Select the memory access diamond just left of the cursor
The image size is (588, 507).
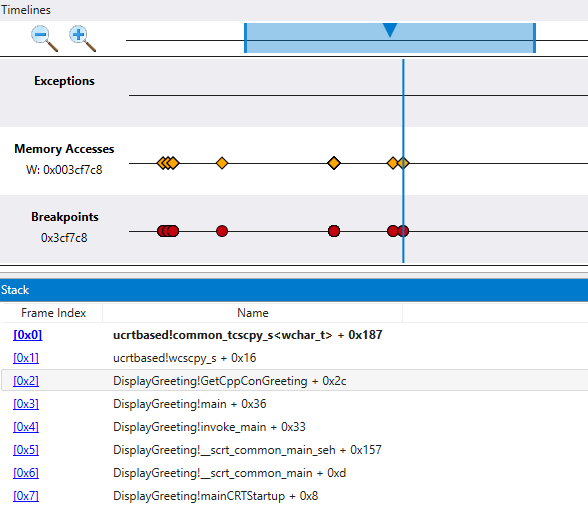coord(393,163)
